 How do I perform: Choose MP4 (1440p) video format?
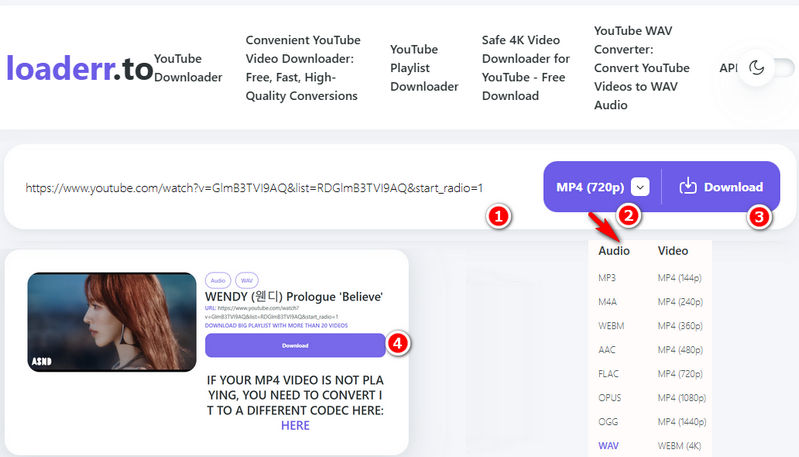(682, 421)
